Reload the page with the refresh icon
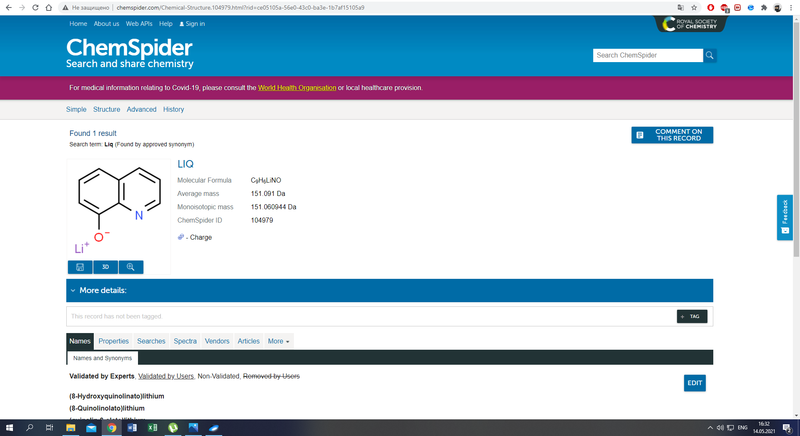This screenshot has width=800, height=436. pyautogui.click(x=36, y=7)
